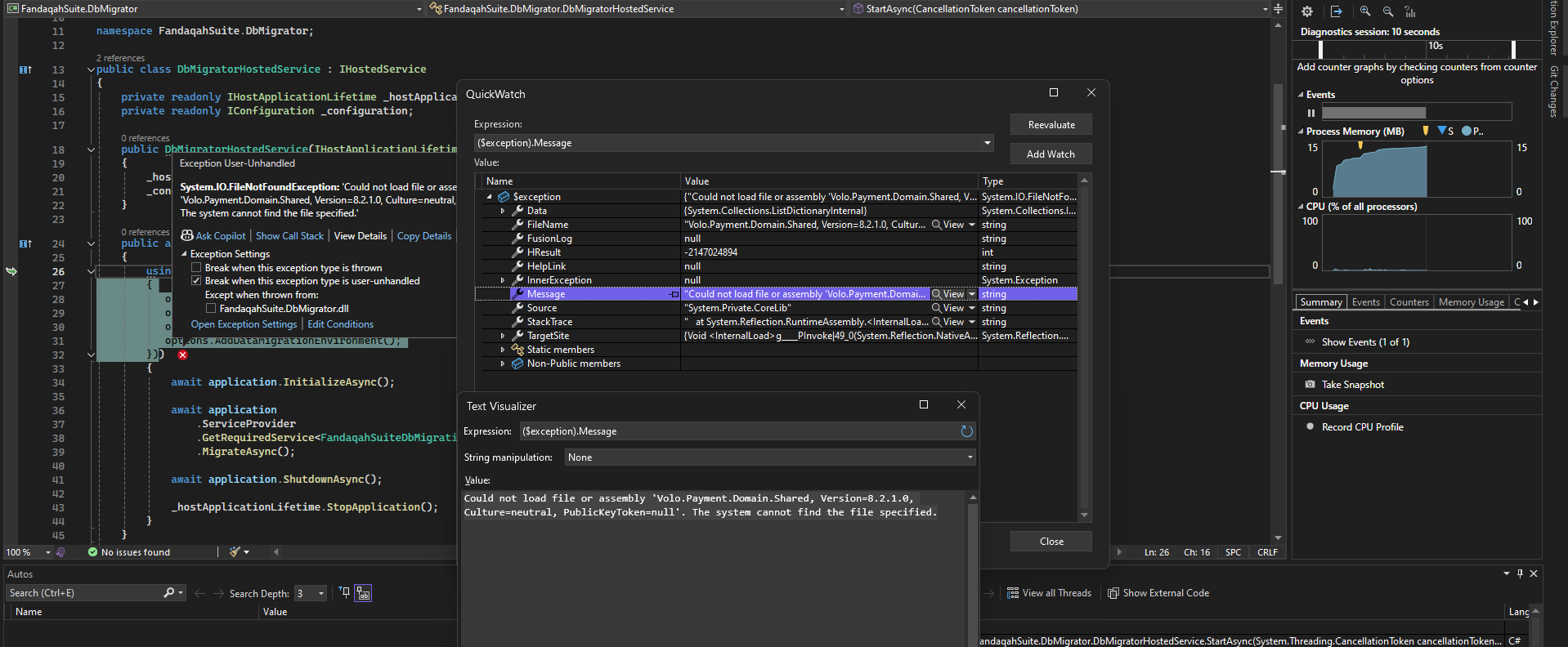This screenshot has height=647, width=1568.
Task: Click the Add Watch button
Action: point(1051,154)
